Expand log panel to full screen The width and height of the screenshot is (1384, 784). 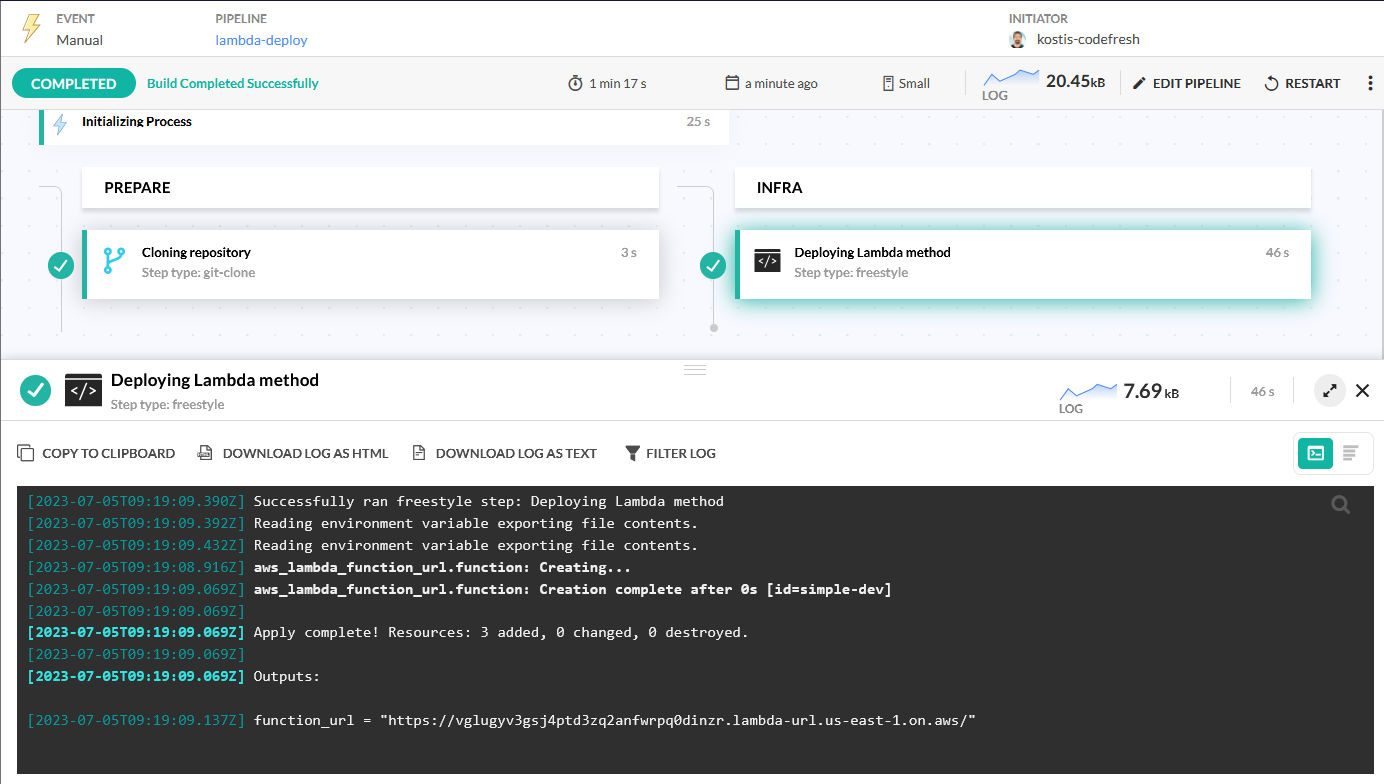pos(1330,391)
